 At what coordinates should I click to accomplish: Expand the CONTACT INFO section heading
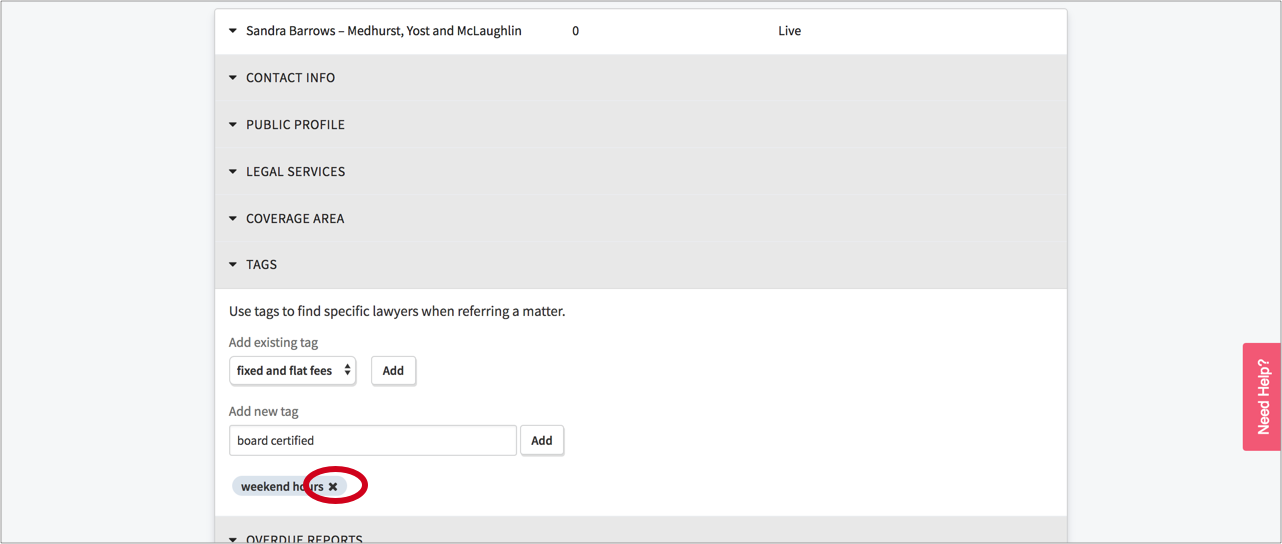[x=290, y=78]
